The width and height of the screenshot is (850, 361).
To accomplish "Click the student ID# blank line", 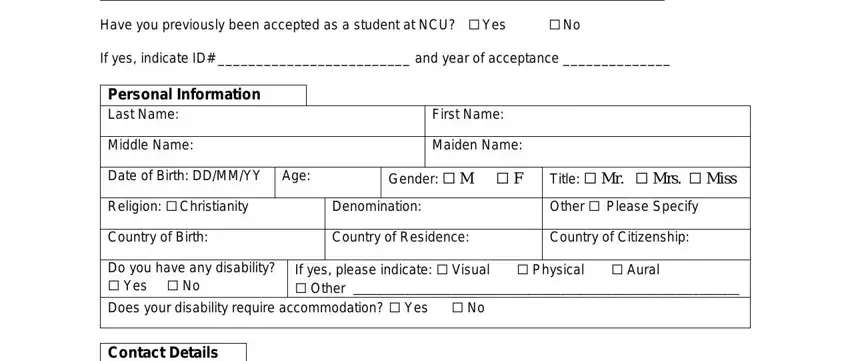I will [x=313, y=60].
